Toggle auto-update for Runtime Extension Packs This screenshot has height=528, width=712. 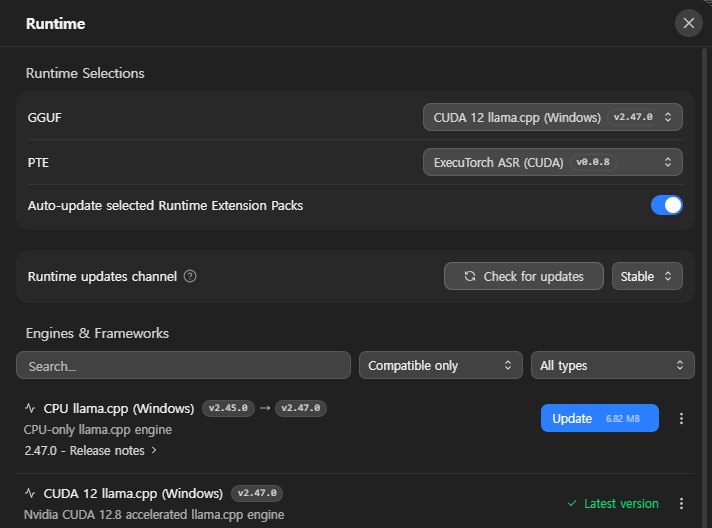click(x=666, y=205)
